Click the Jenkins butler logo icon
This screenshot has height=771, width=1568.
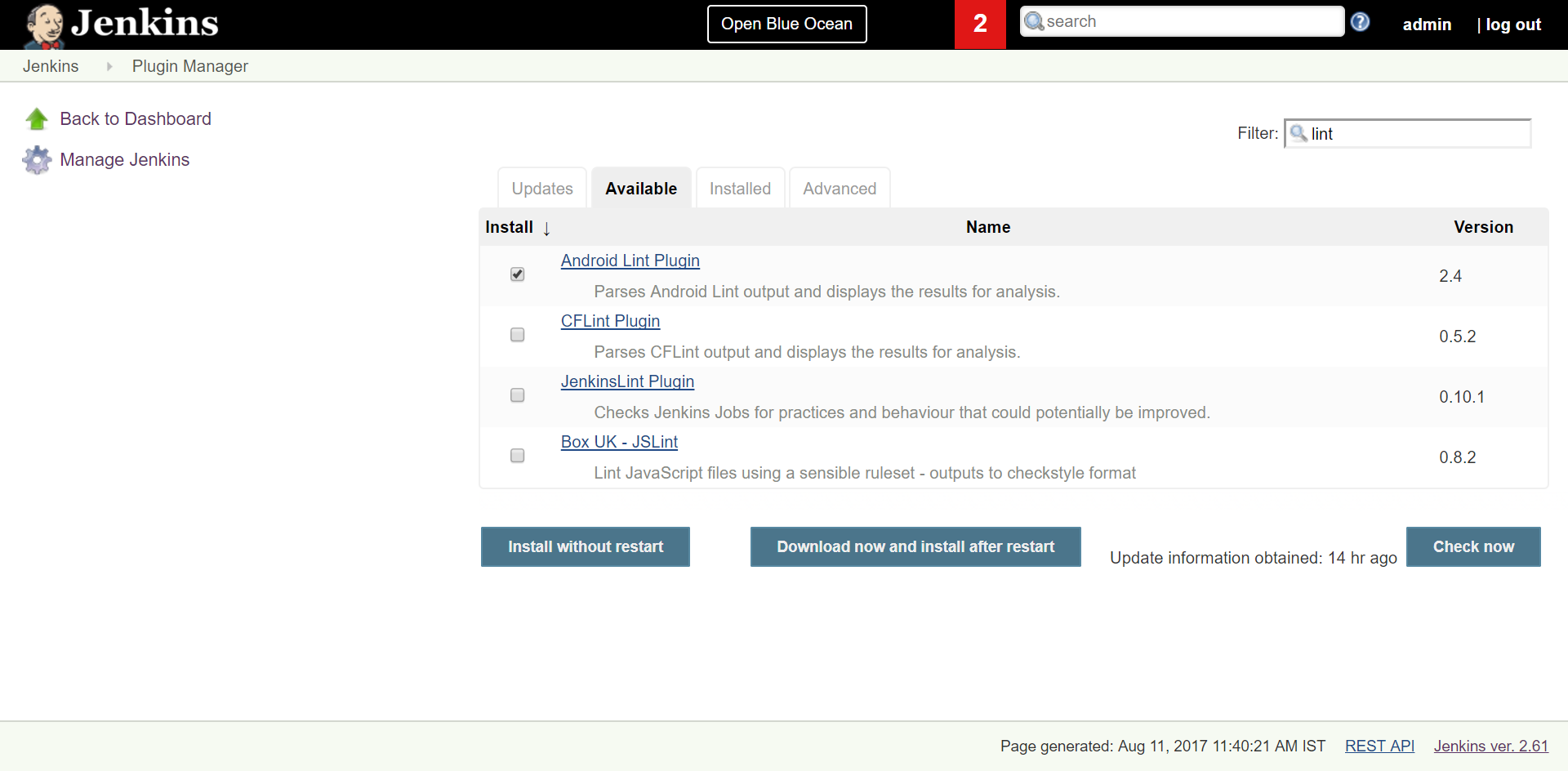[x=44, y=25]
